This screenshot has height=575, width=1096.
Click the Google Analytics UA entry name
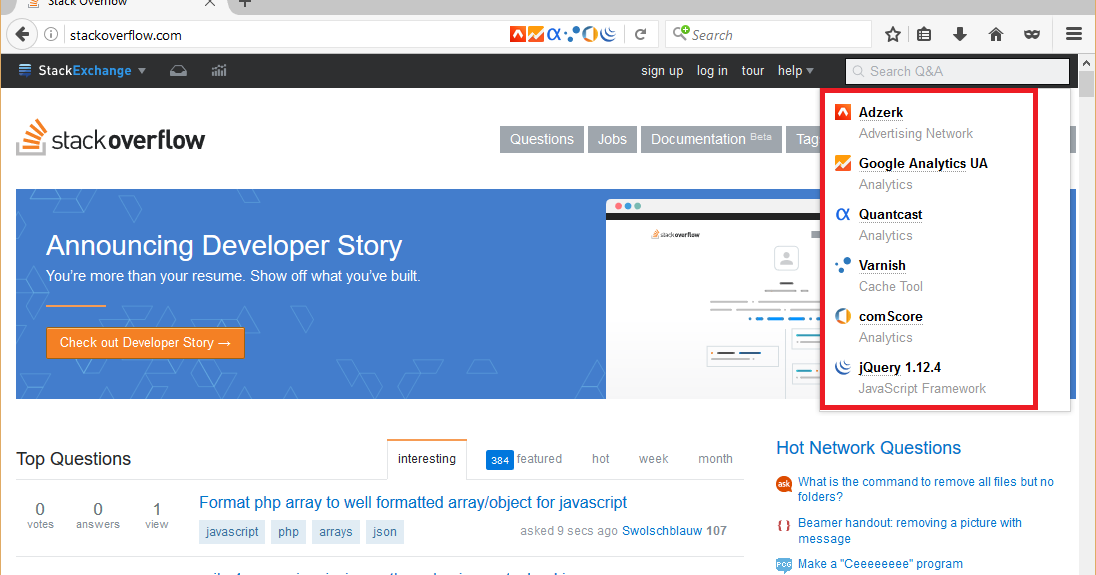point(923,163)
